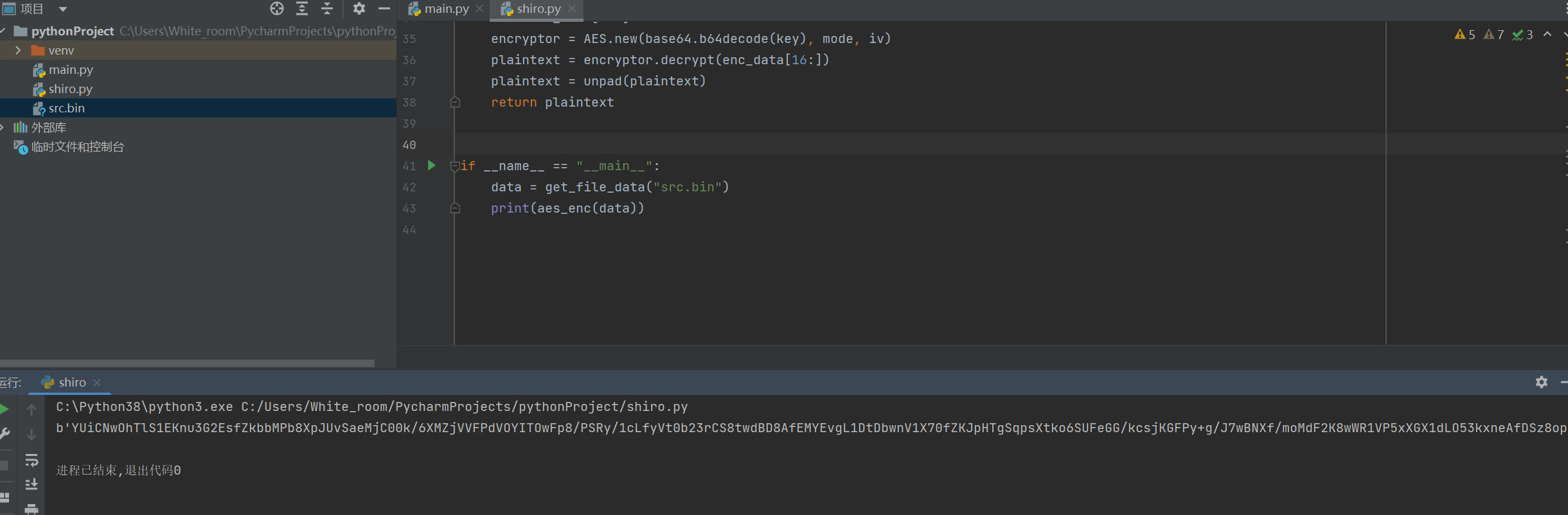1568x515 pixels.
Task: Select shiro.py in the project tree
Action: tap(71, 89)
